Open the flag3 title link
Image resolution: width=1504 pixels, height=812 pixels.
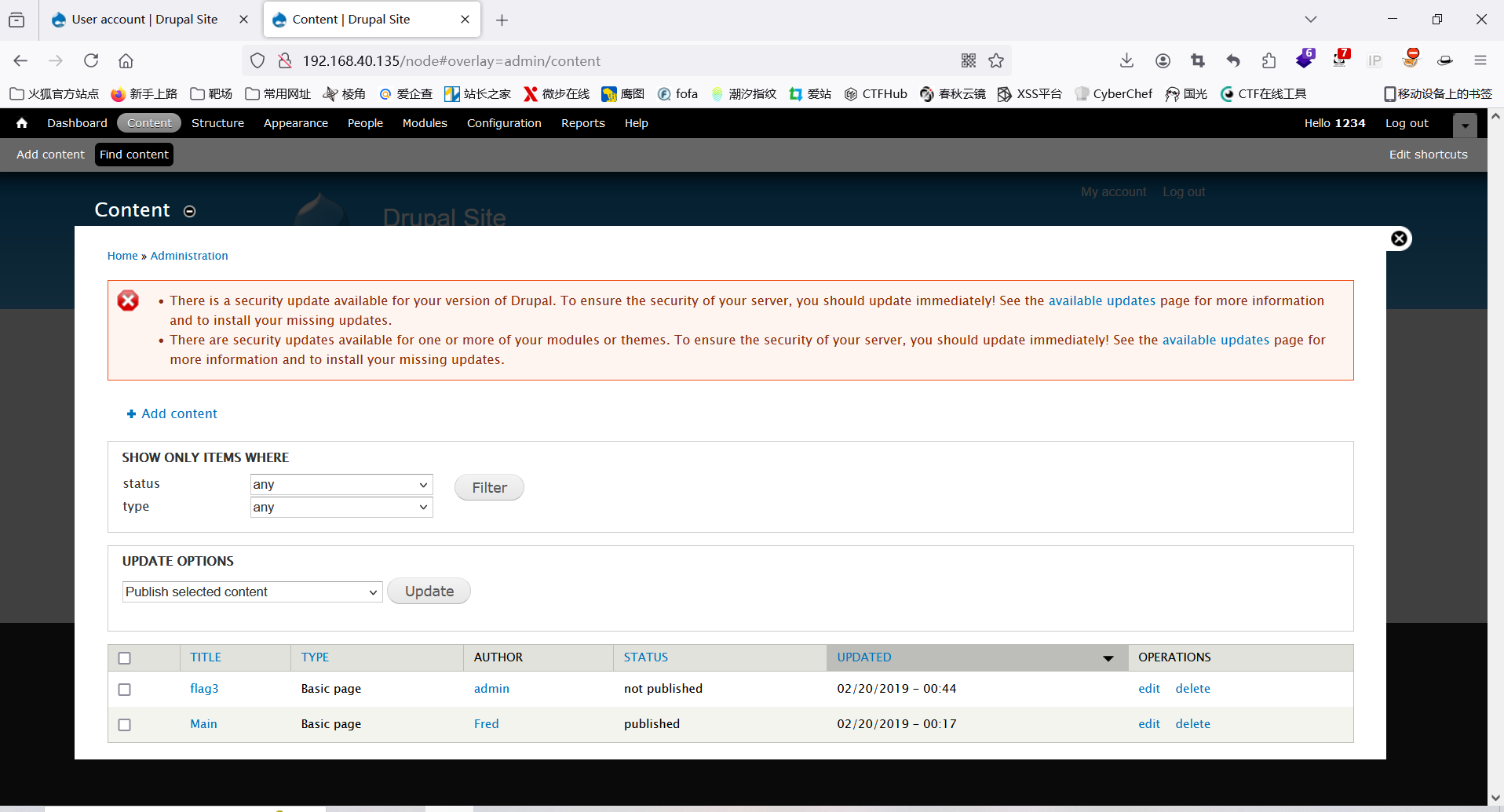(204, 689)
